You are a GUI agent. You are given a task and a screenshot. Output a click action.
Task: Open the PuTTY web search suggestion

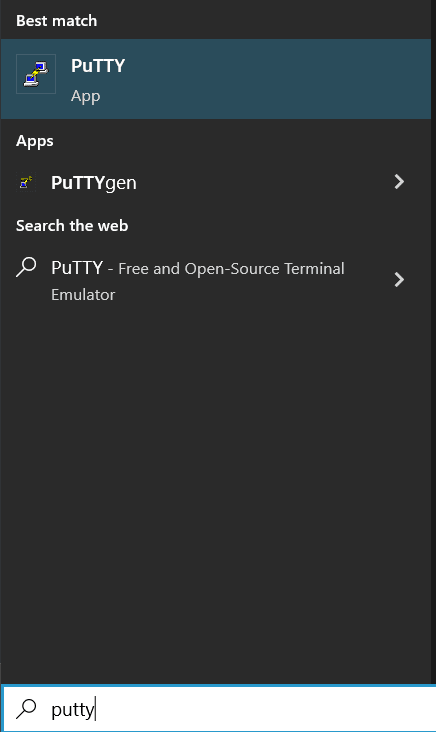[x=215, y=280]
